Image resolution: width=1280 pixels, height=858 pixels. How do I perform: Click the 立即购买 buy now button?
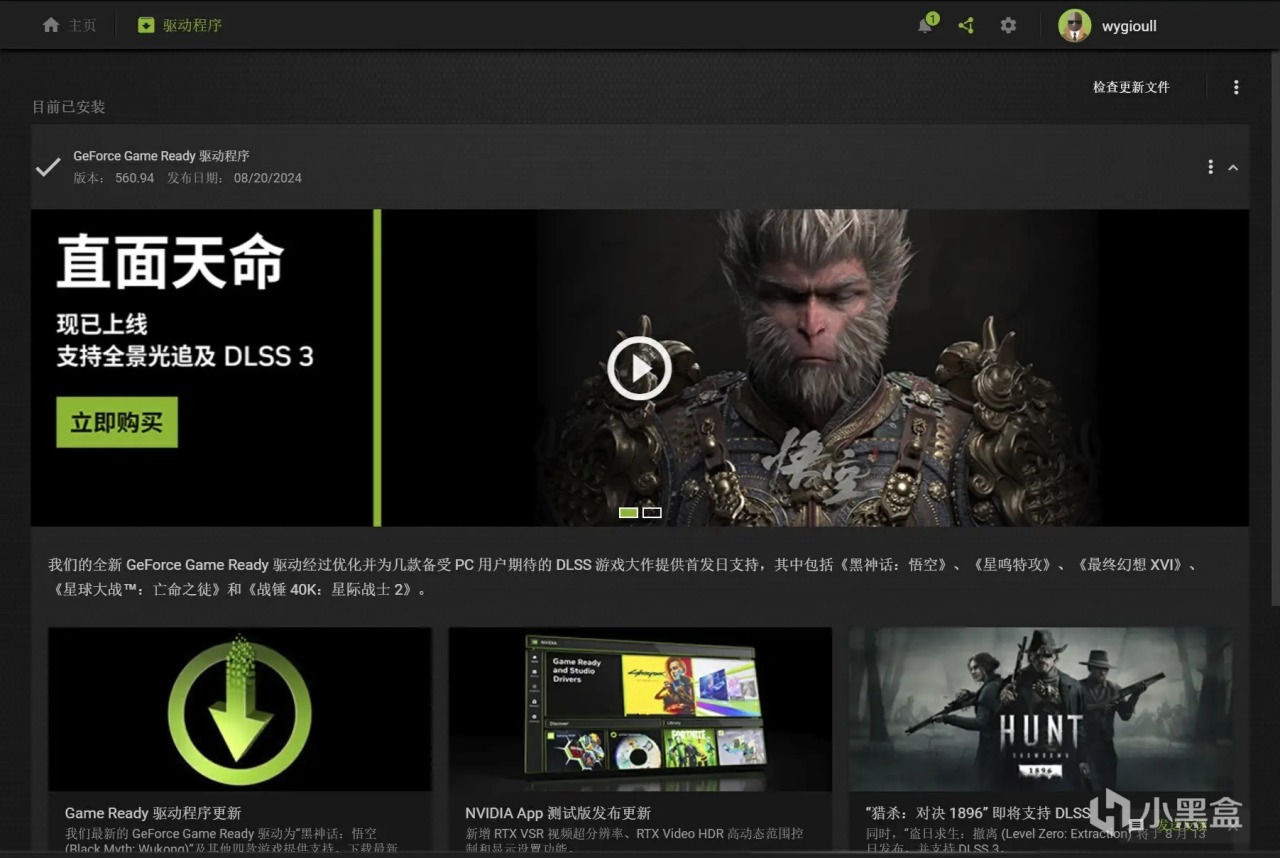(117, 422)
